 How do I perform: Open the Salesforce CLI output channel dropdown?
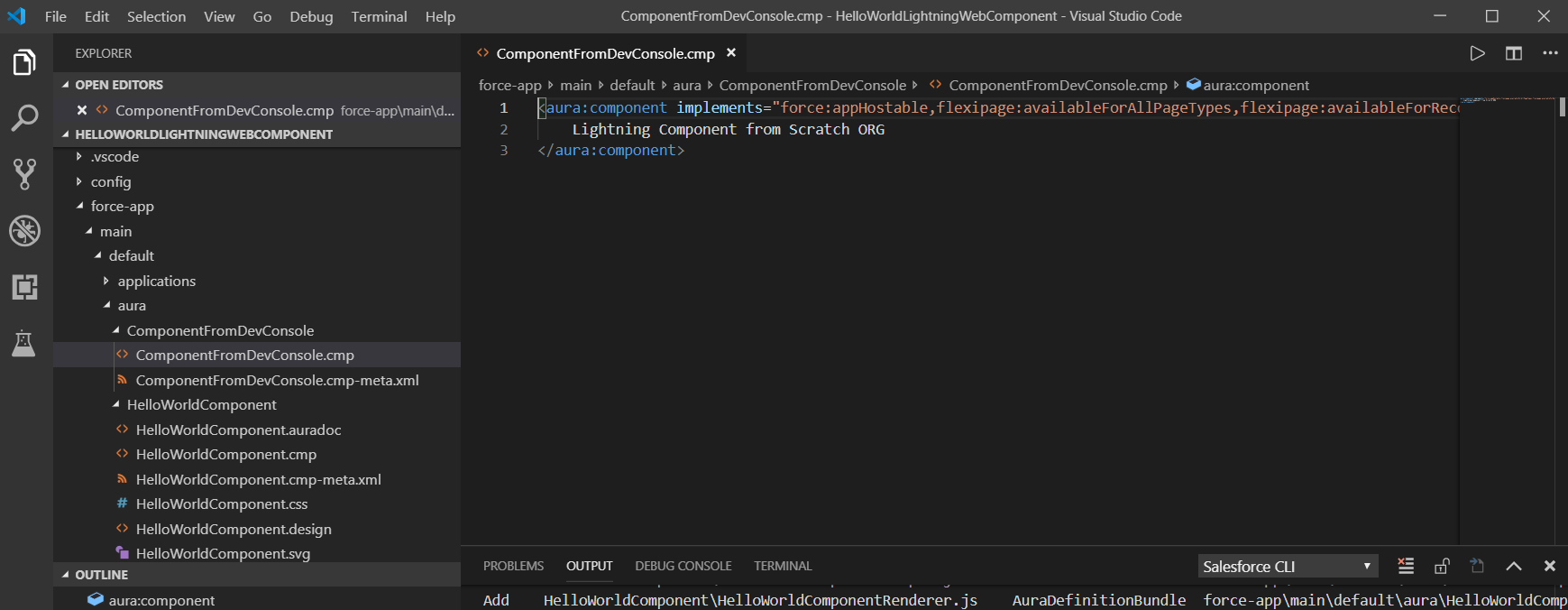pos(1288,566)
